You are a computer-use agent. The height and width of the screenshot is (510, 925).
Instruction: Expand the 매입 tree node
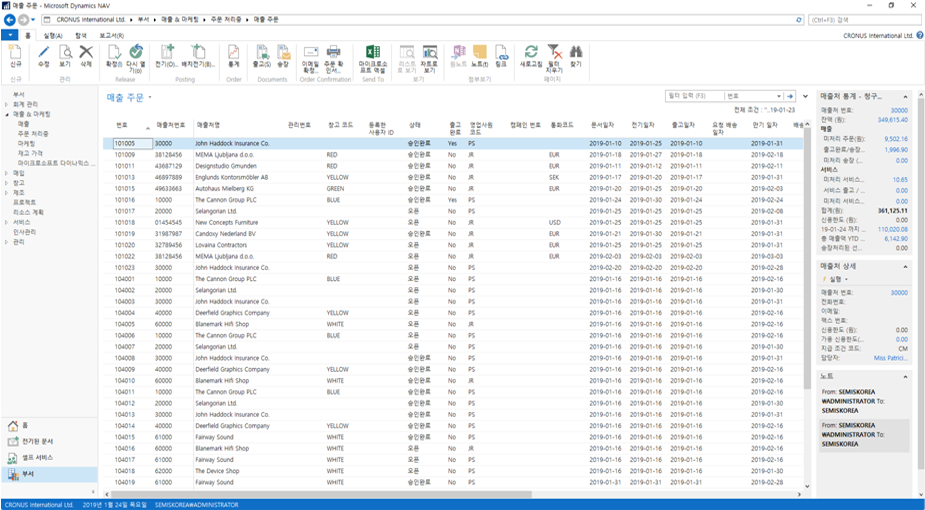(x=7, y=173)
